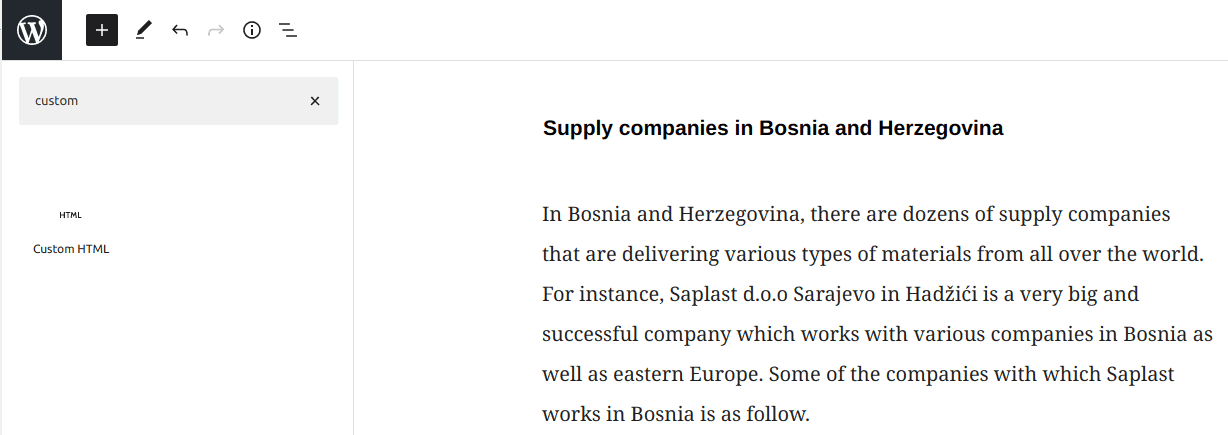Select the Custom HTML block label

click(71, 249)
